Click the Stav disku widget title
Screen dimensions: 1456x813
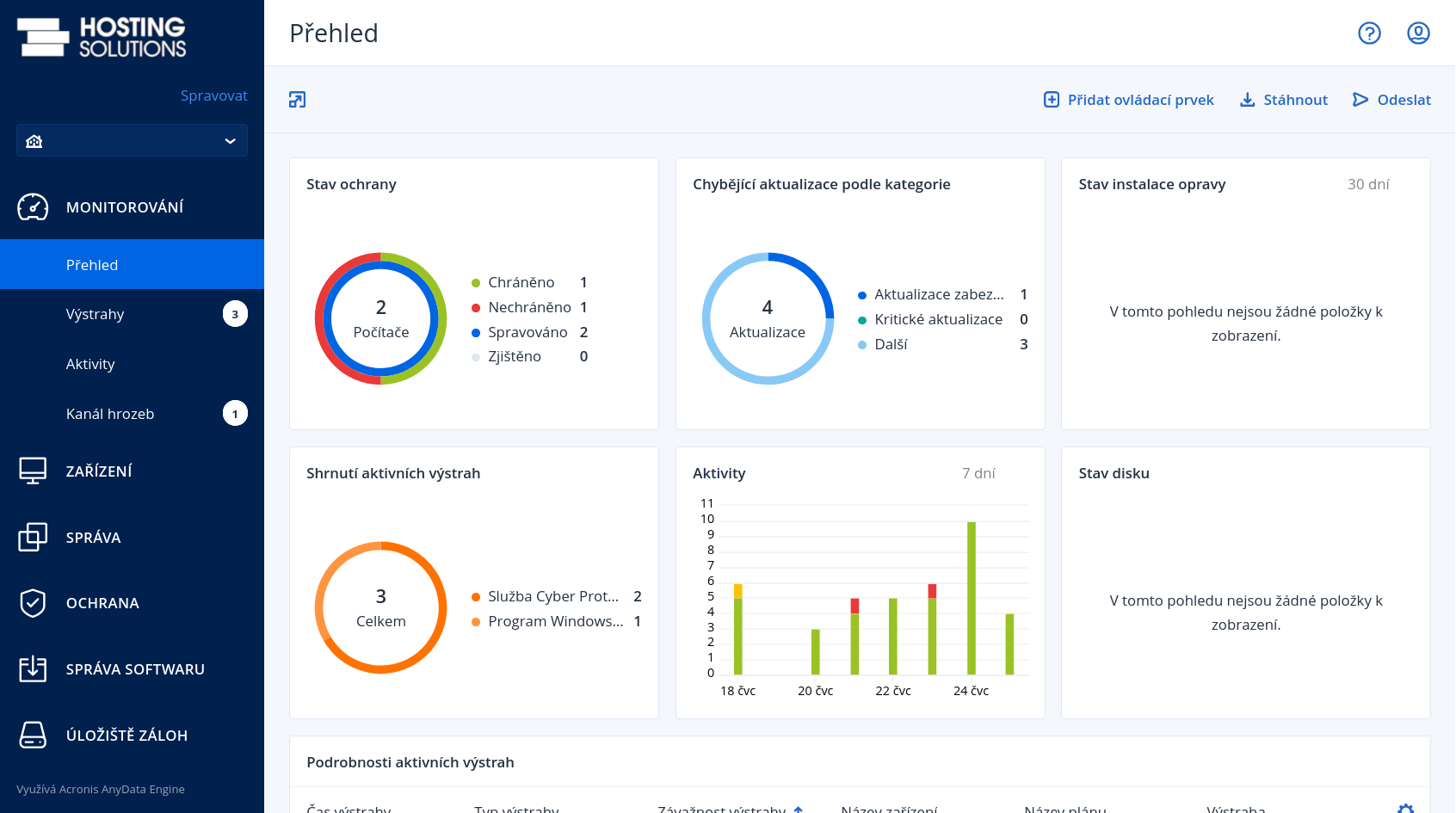click(x=1114, y=473)
